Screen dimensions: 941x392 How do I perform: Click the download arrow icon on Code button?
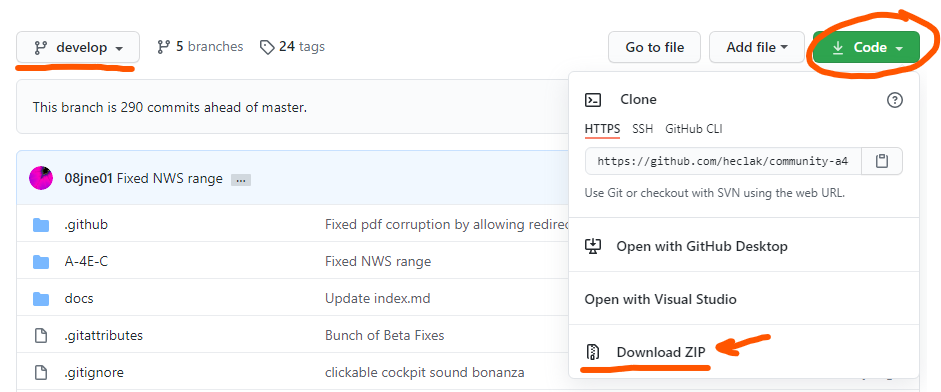(838, 47)
